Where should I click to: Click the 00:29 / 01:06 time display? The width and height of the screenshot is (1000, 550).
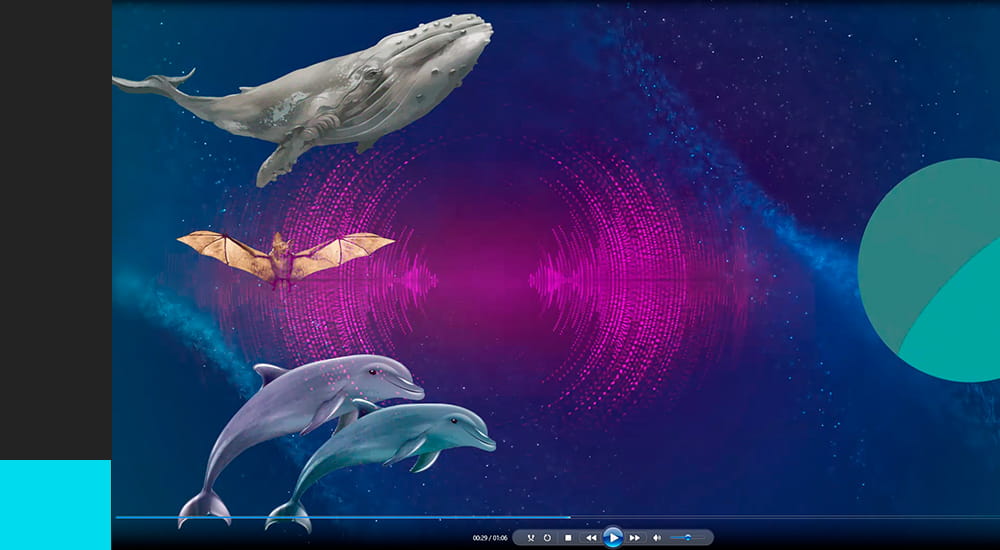click(x=490, y=538)
